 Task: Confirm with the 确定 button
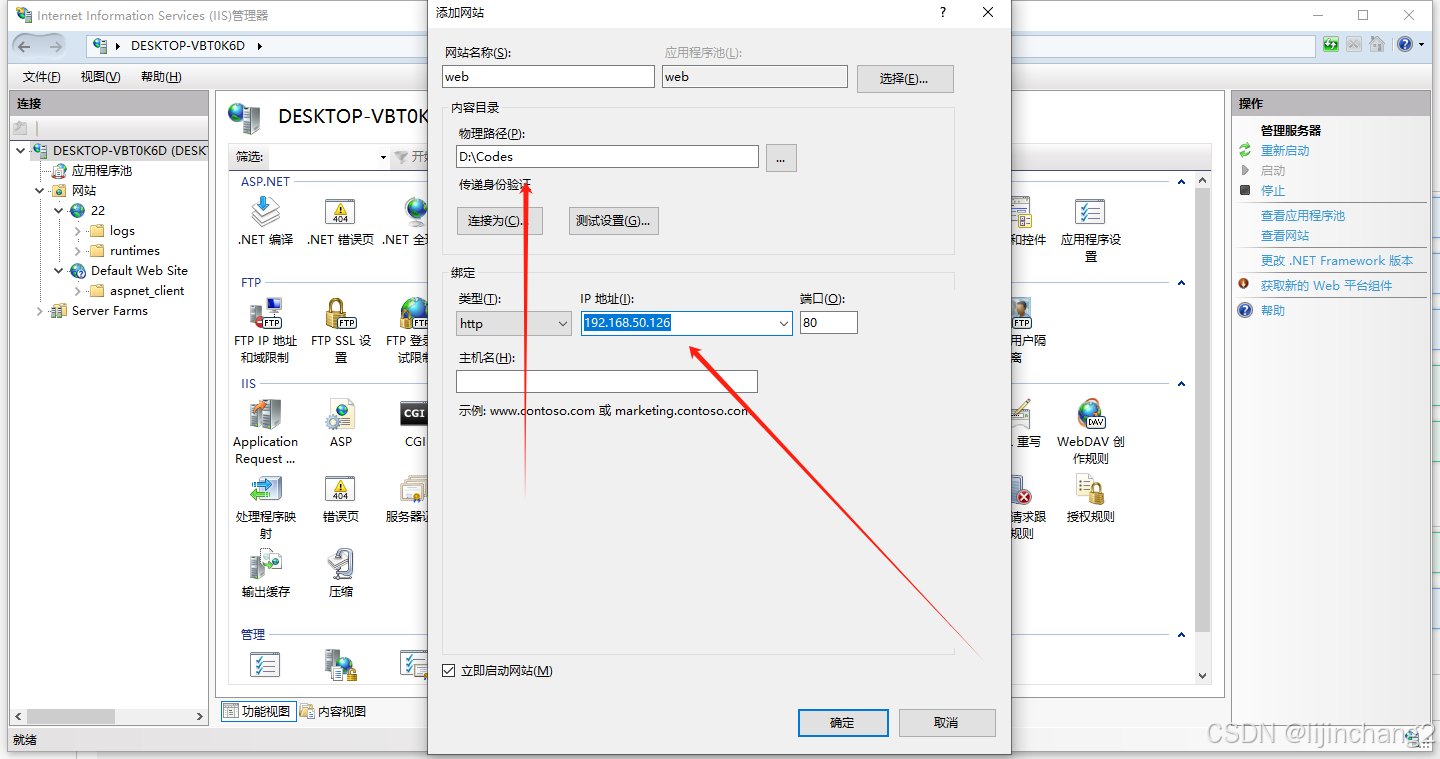click(x=843, y=722)
